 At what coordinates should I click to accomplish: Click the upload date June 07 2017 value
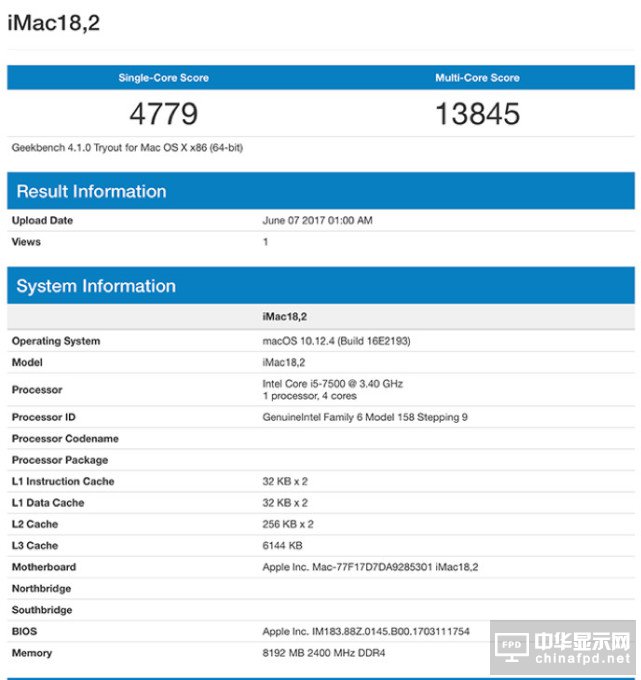[x=317, y=221]
